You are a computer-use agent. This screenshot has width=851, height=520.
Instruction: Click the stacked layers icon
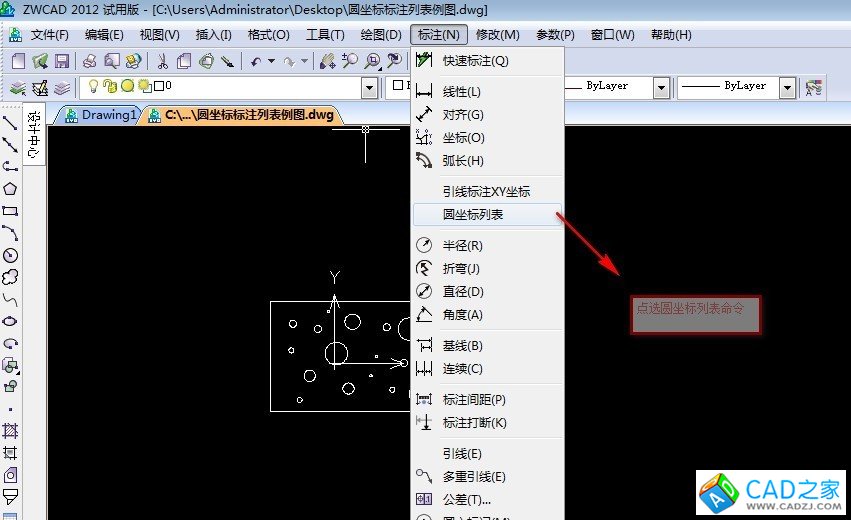tap(62, 87)
